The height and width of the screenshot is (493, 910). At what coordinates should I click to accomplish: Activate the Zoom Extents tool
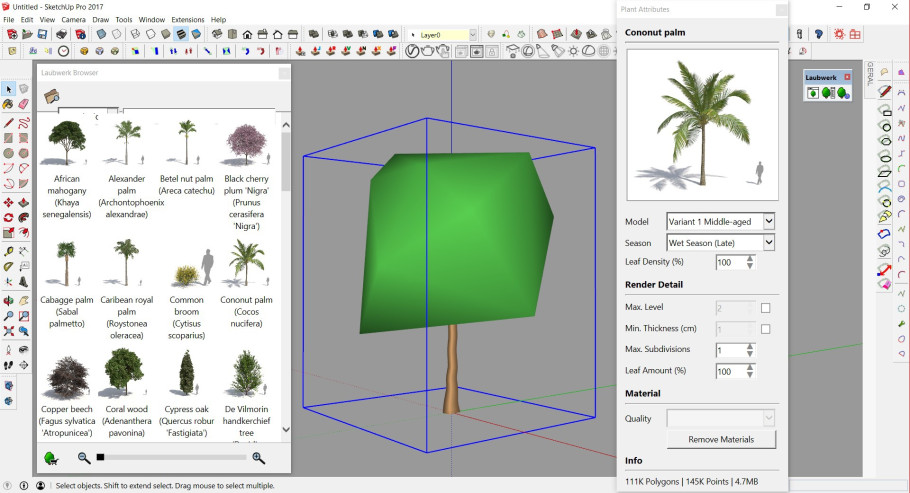[8, 331]
